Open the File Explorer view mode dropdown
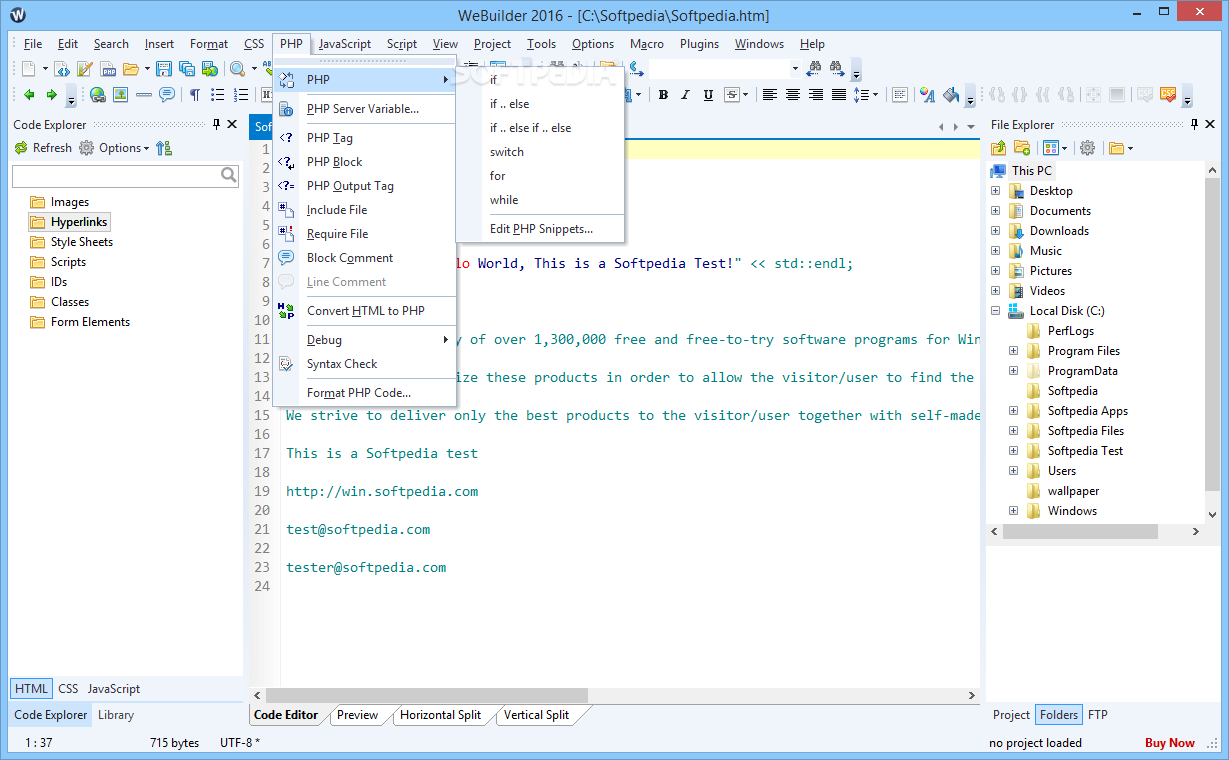The width and height of the screenshot is (1229, 760). coord(1066,148)
